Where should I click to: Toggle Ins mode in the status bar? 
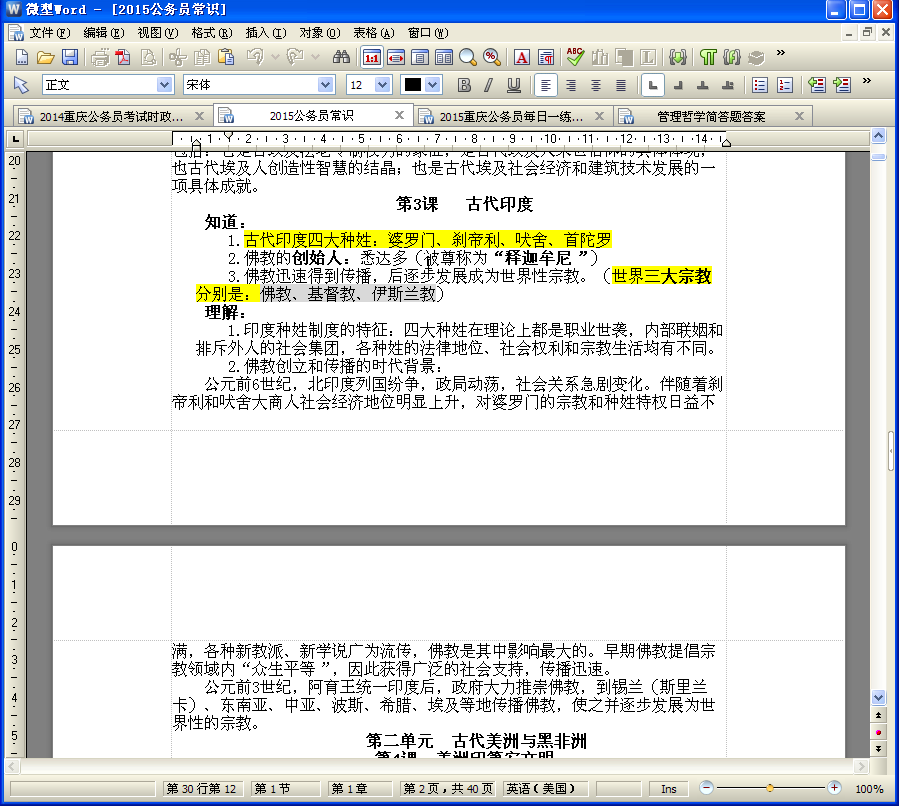[669, 789]
